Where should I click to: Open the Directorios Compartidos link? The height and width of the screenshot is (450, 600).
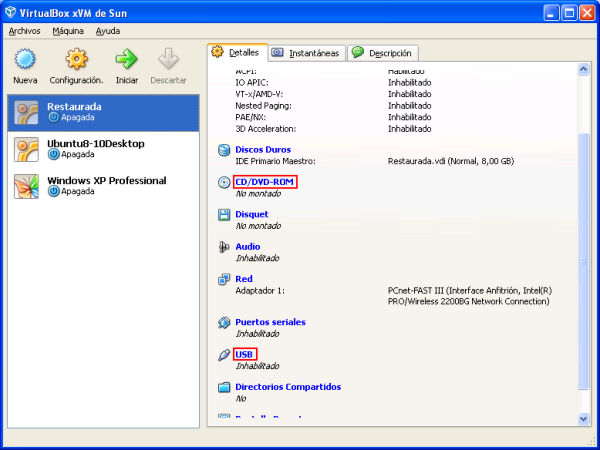point(288,387)
